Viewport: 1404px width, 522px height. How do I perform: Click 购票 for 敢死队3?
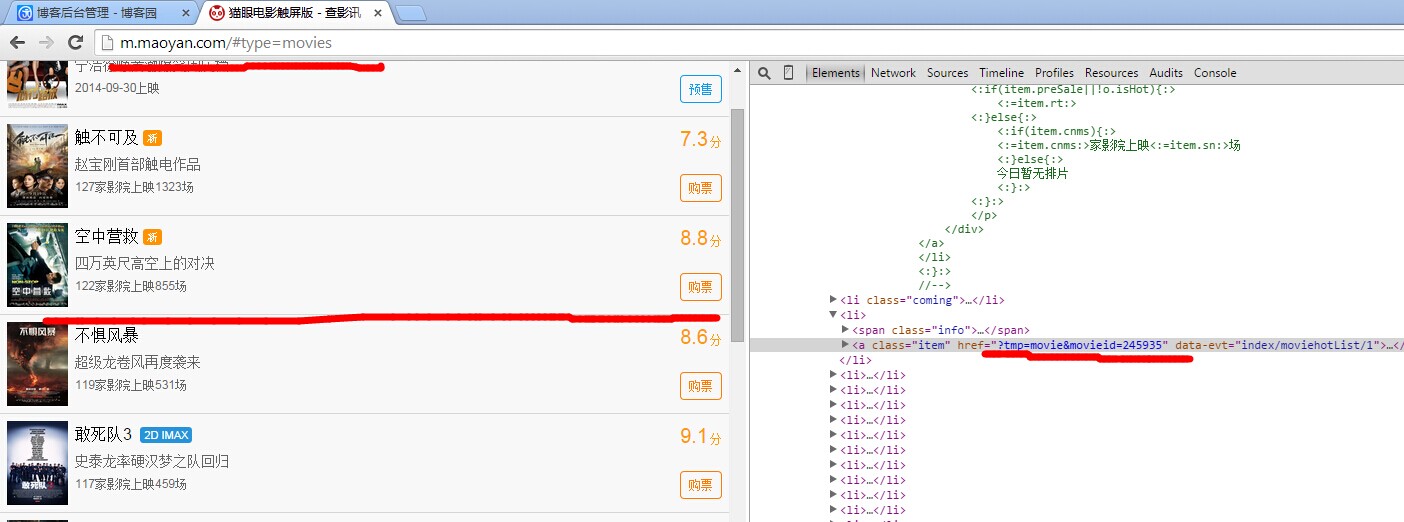pos(701,485)
